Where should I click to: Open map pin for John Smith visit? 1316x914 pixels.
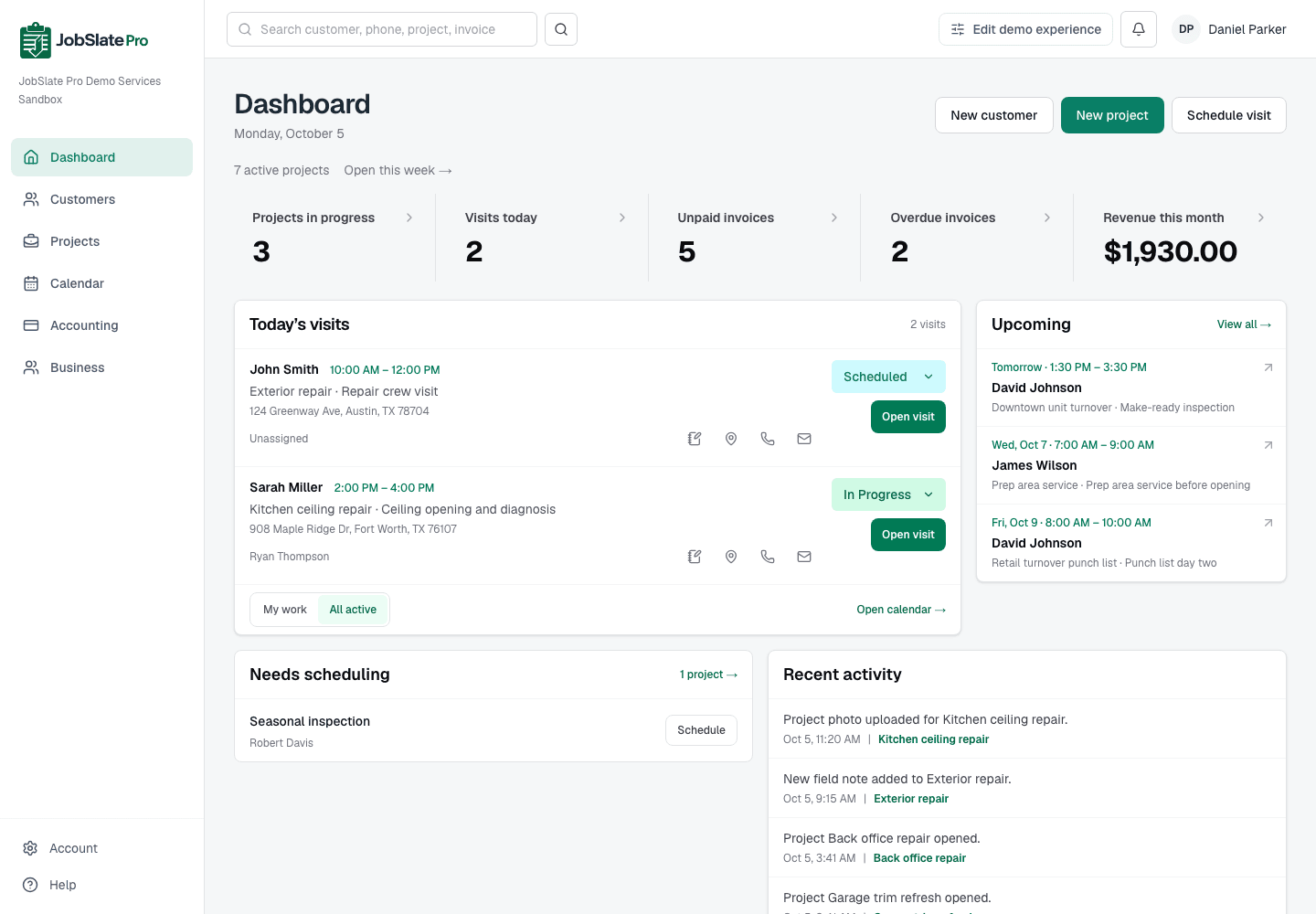pos(731,439)
